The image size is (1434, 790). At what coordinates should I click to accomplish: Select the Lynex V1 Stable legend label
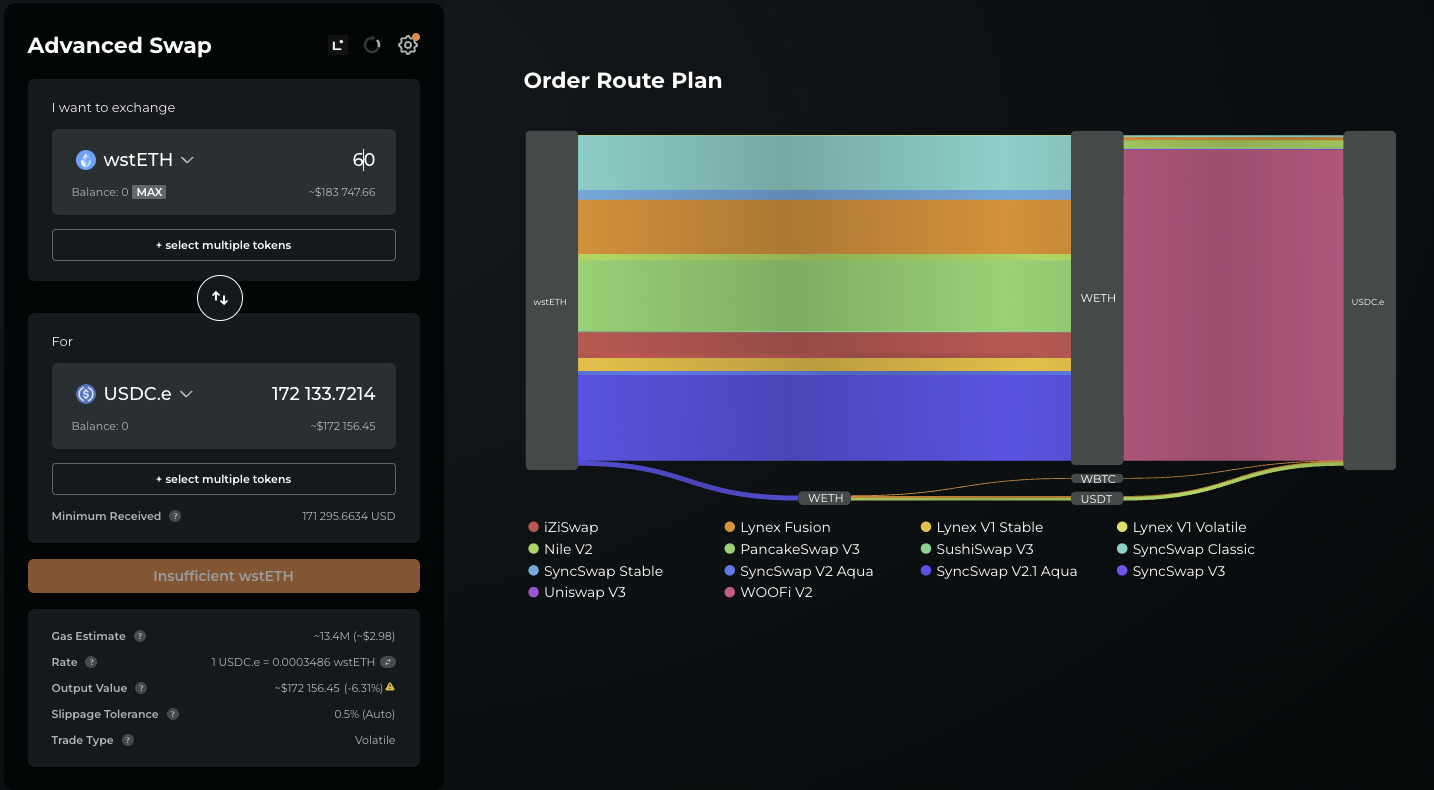click(990, 527)
